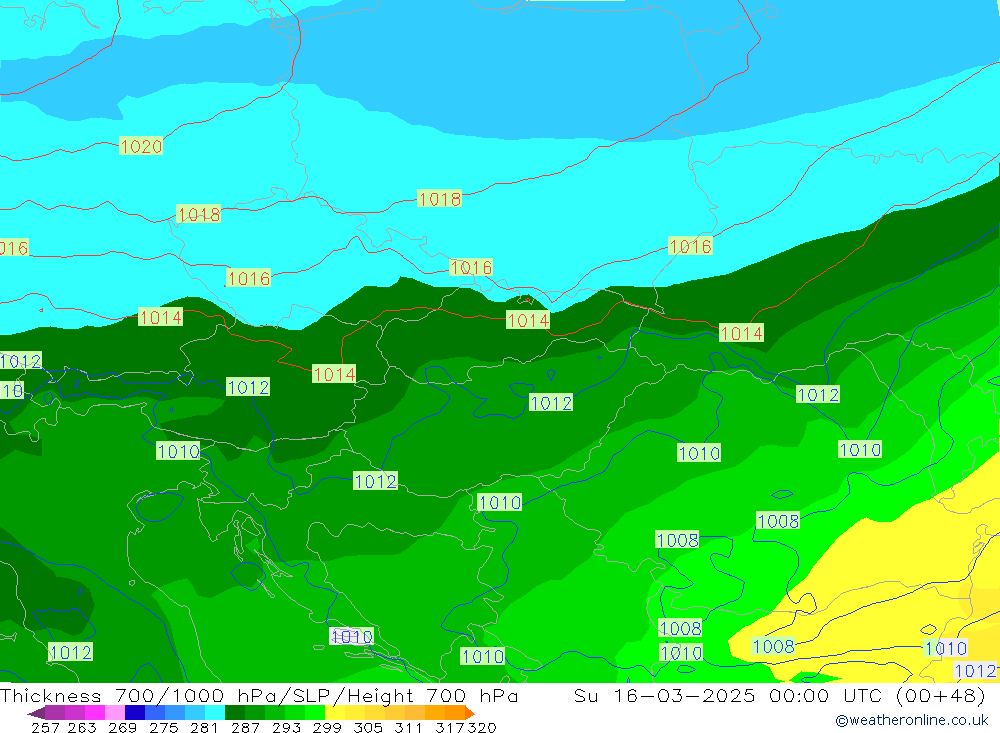Open the weatheronline.co.uk copyright link

pos(912,720)
